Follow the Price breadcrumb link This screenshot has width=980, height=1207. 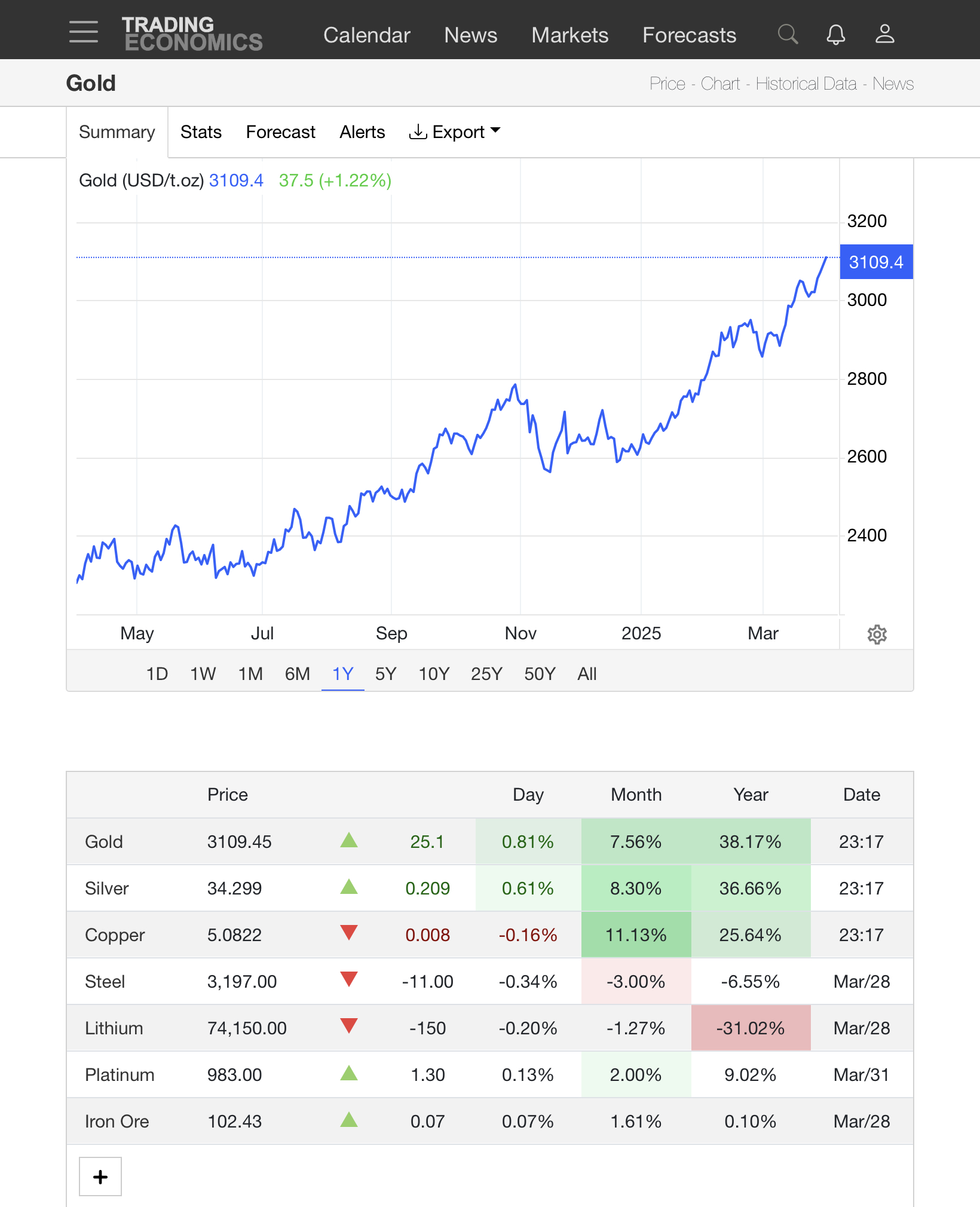pos(667,84)
